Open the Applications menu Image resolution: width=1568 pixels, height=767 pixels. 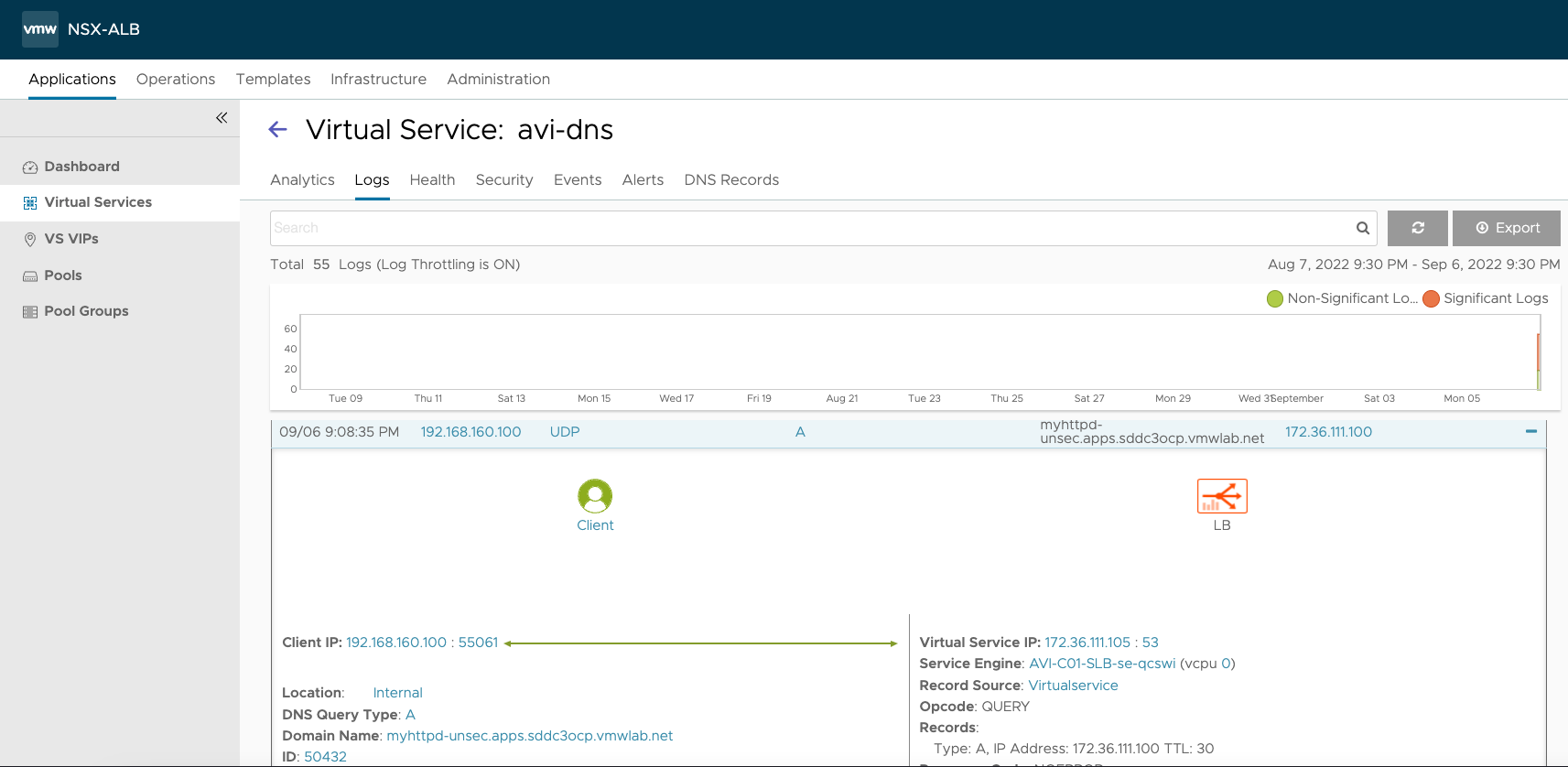[x=72, y=80]
